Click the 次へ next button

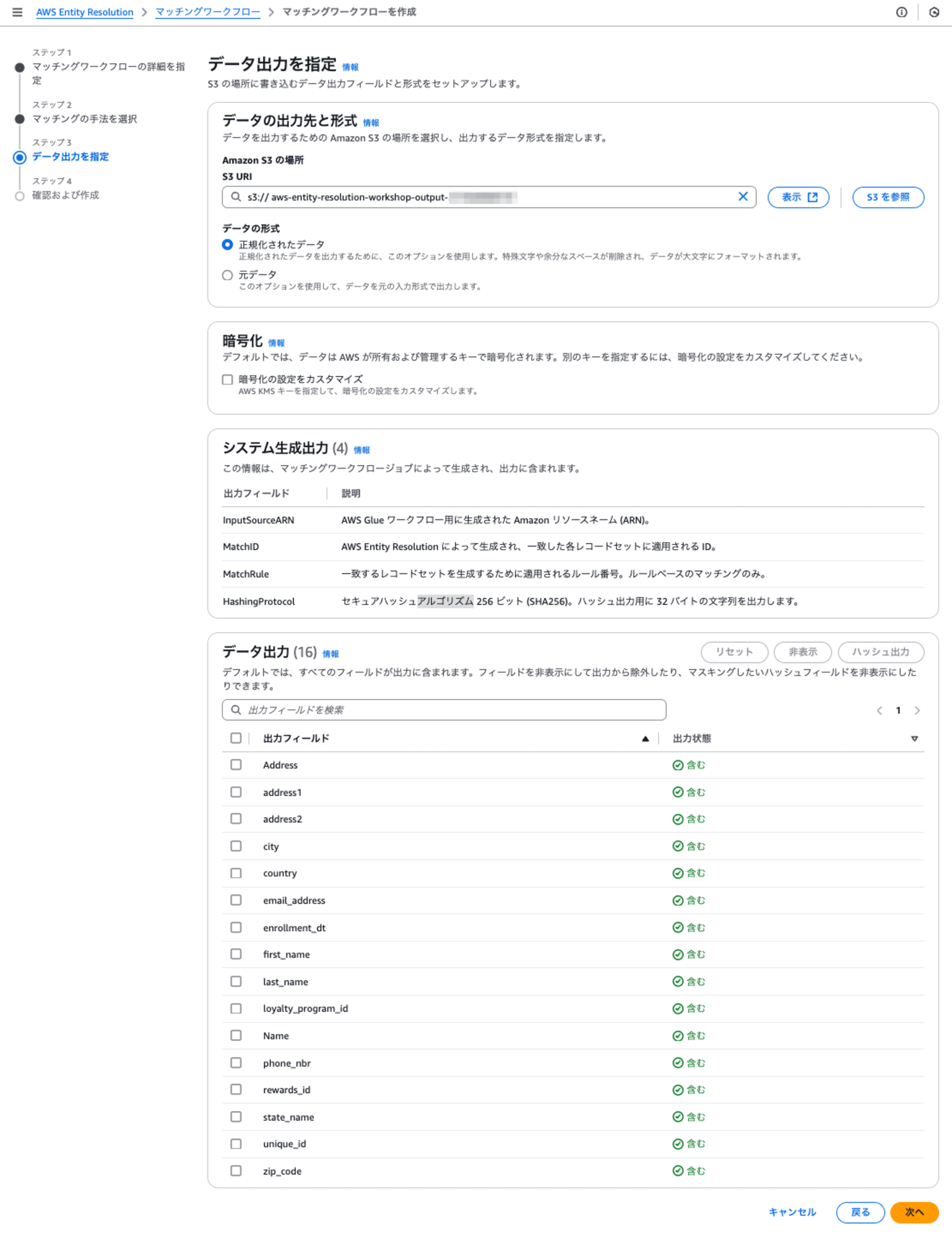(x=914, y=1212)
